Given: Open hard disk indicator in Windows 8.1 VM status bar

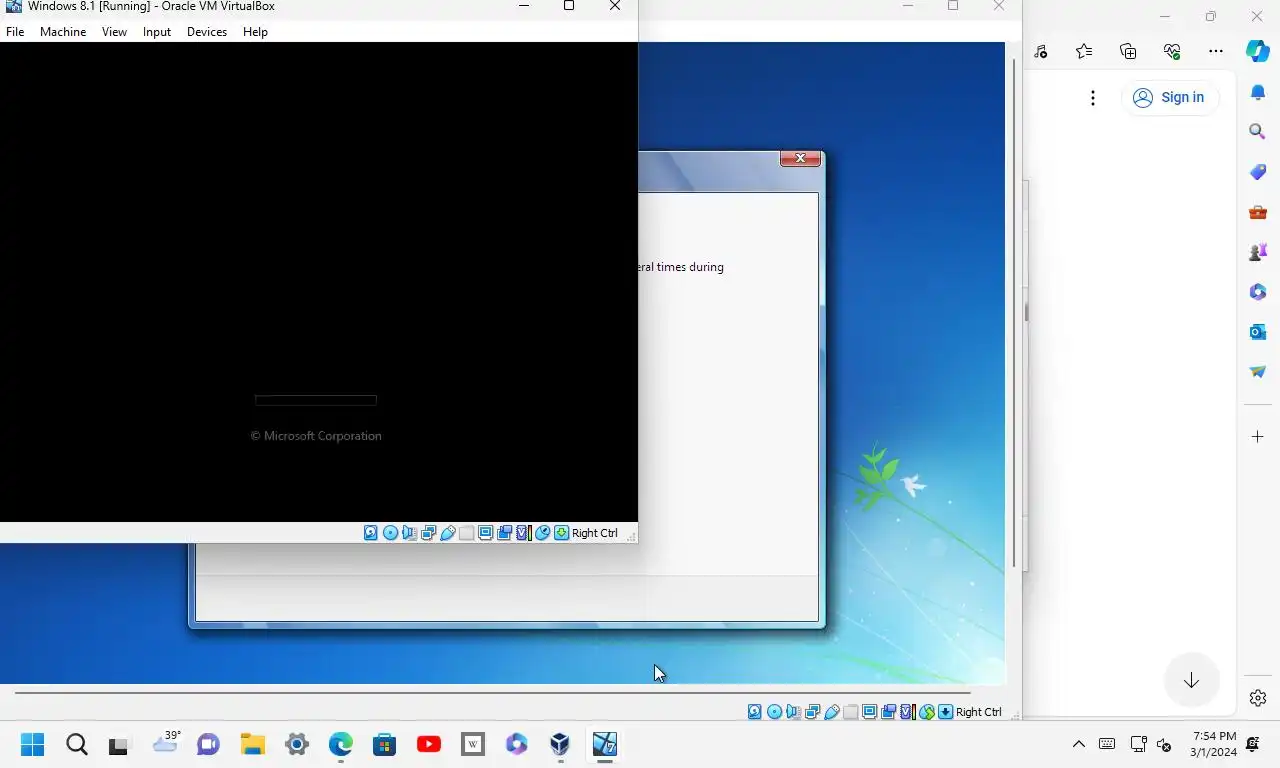Looking at the screenshot, I should point(371,533).
